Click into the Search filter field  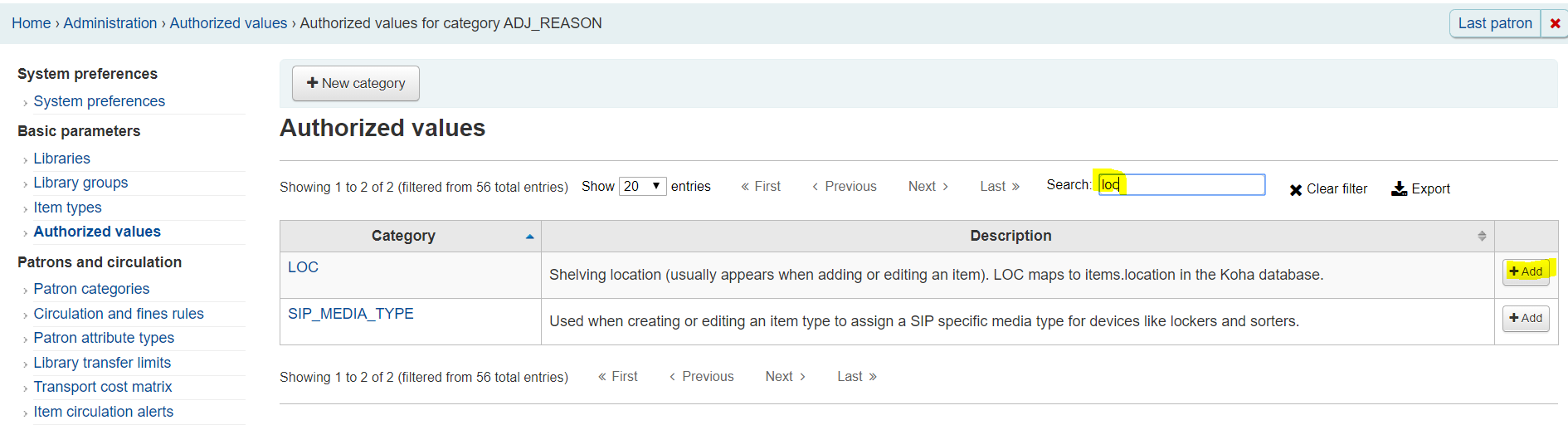pyautogui.click(x=1181, y=184)
